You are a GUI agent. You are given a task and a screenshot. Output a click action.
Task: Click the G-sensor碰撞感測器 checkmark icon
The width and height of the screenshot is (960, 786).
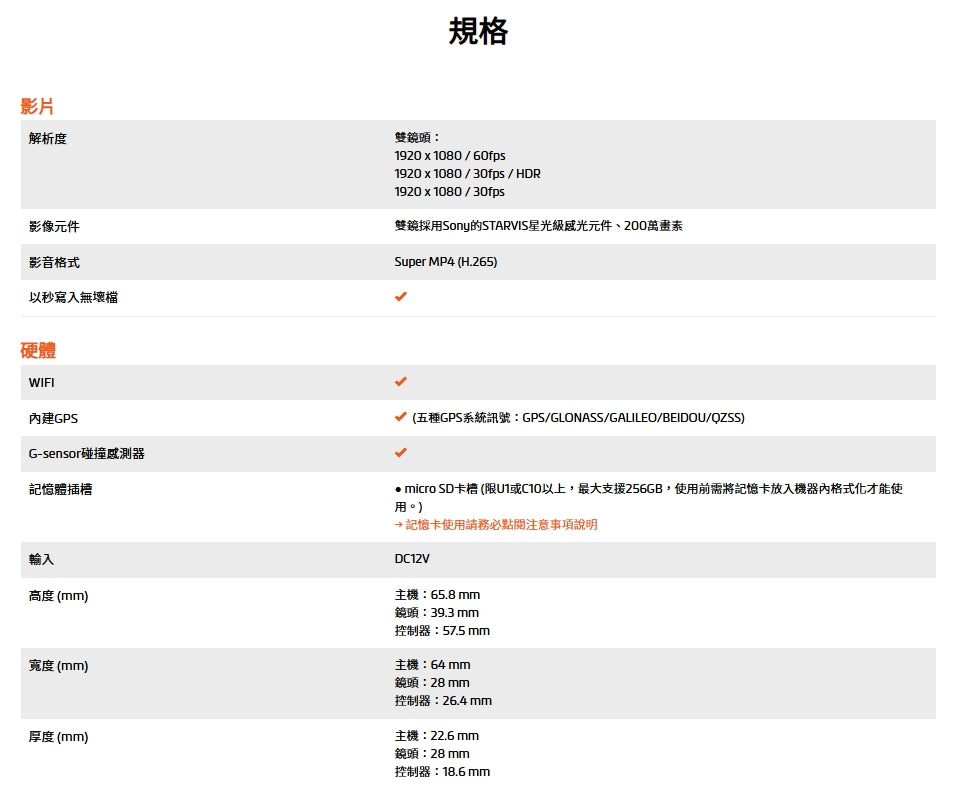tap(401, 453)
